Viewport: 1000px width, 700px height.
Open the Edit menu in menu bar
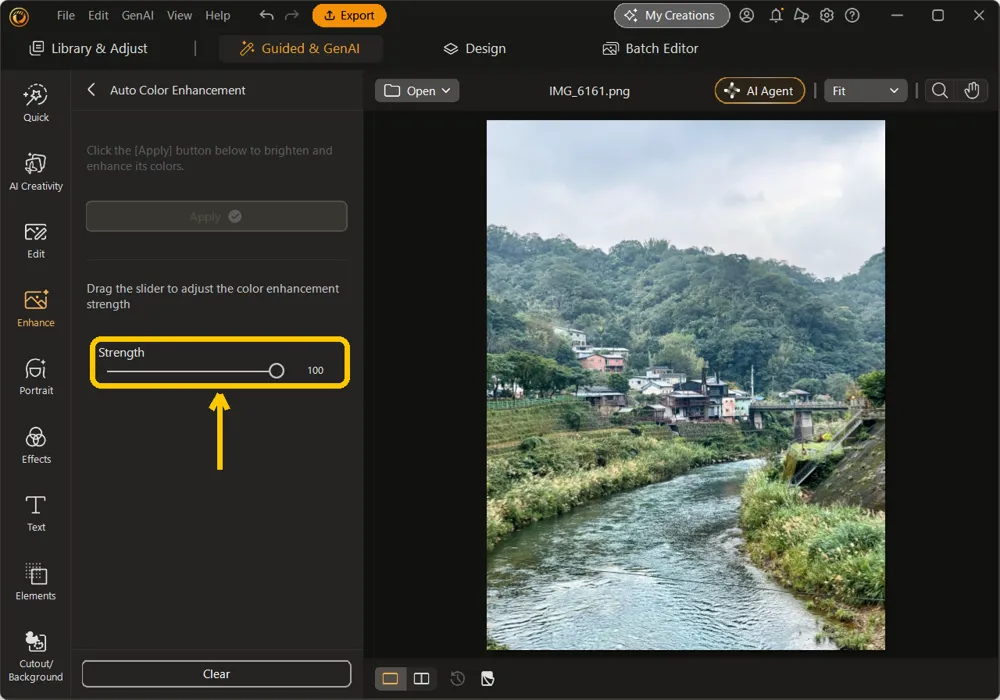tap(98, 15)
